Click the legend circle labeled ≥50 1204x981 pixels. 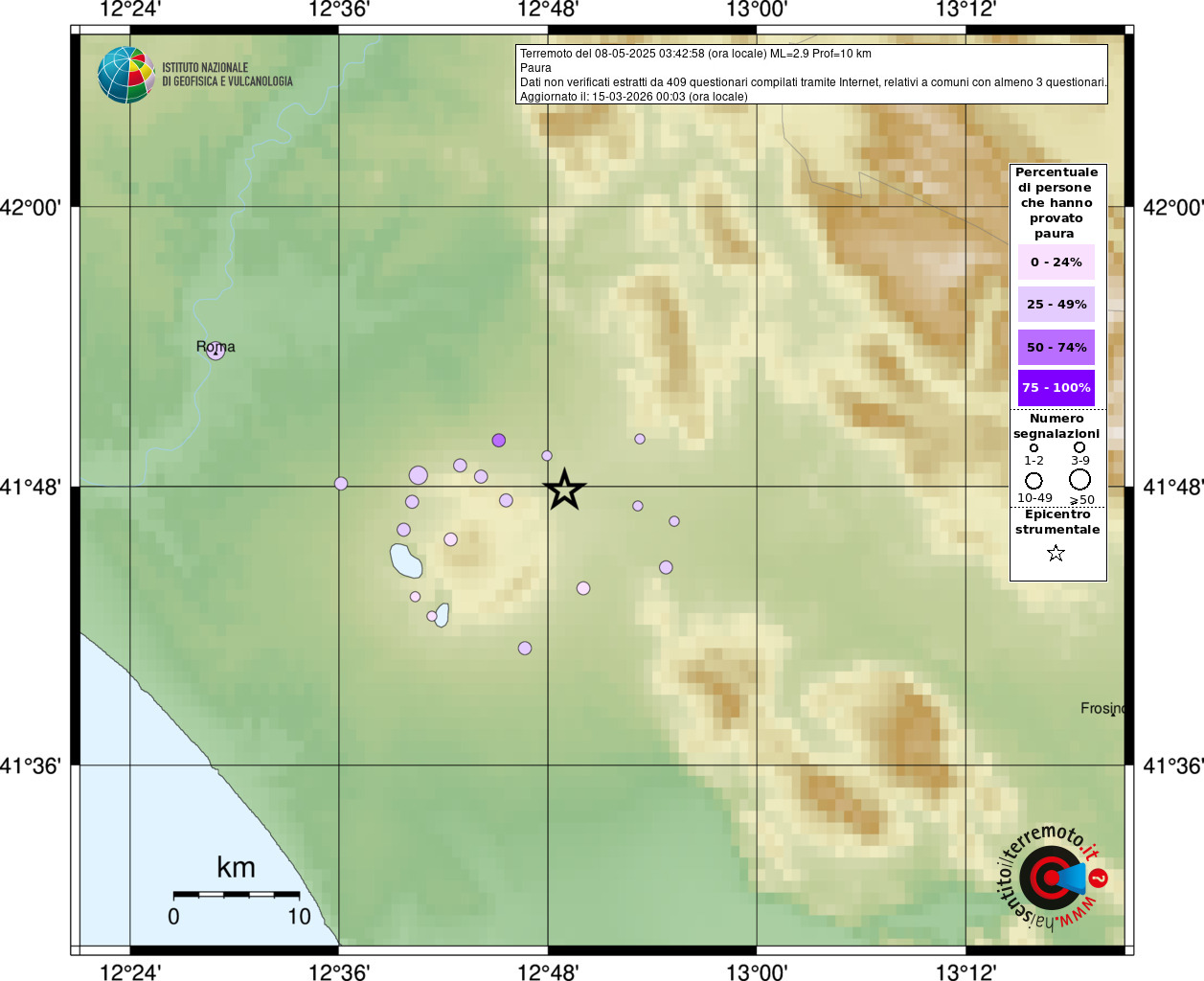(x=1080, y=479)
